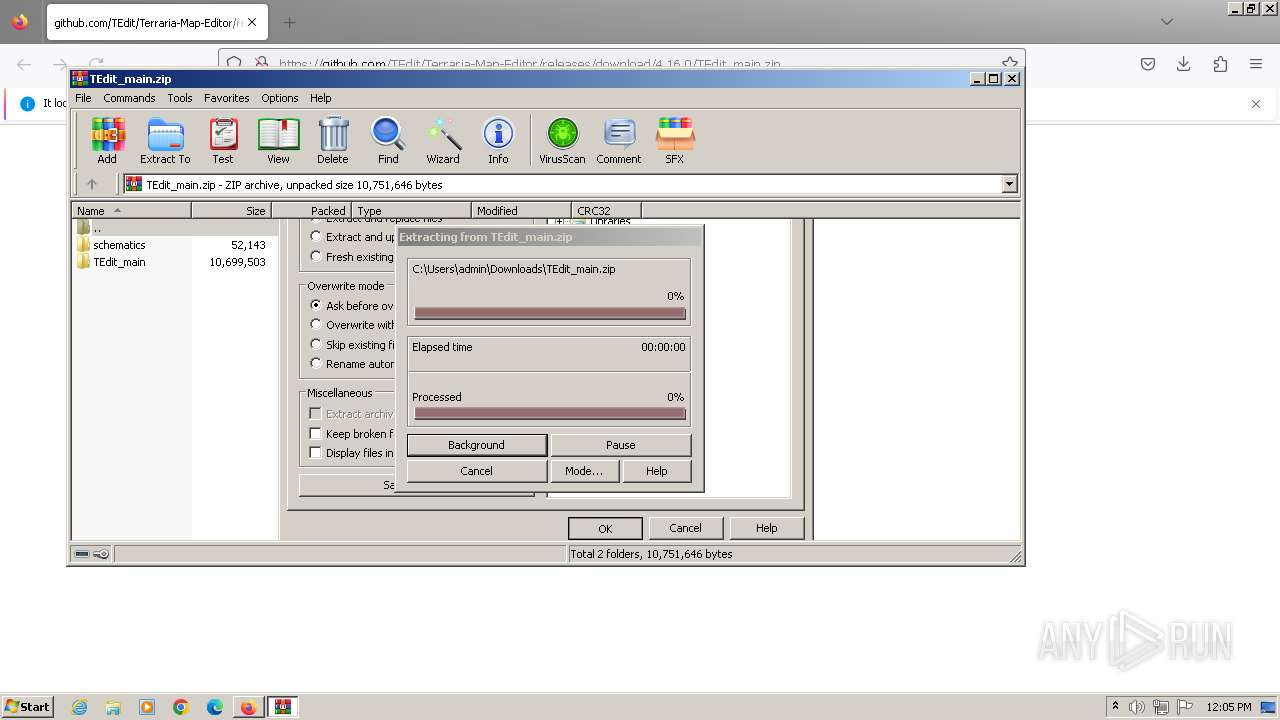Screen dimensions: 1280x720
Task: Open the Mode... options button
Action: [x=584, y=471]
